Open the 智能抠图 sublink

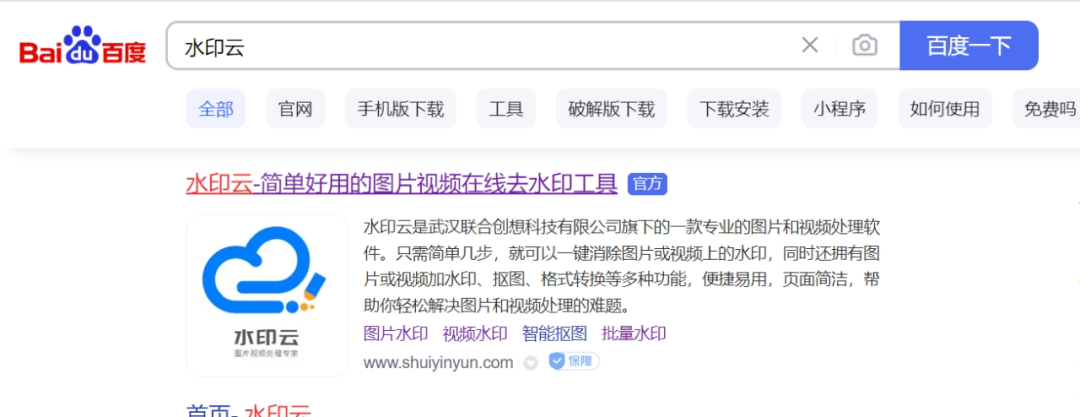pos(554,334)
